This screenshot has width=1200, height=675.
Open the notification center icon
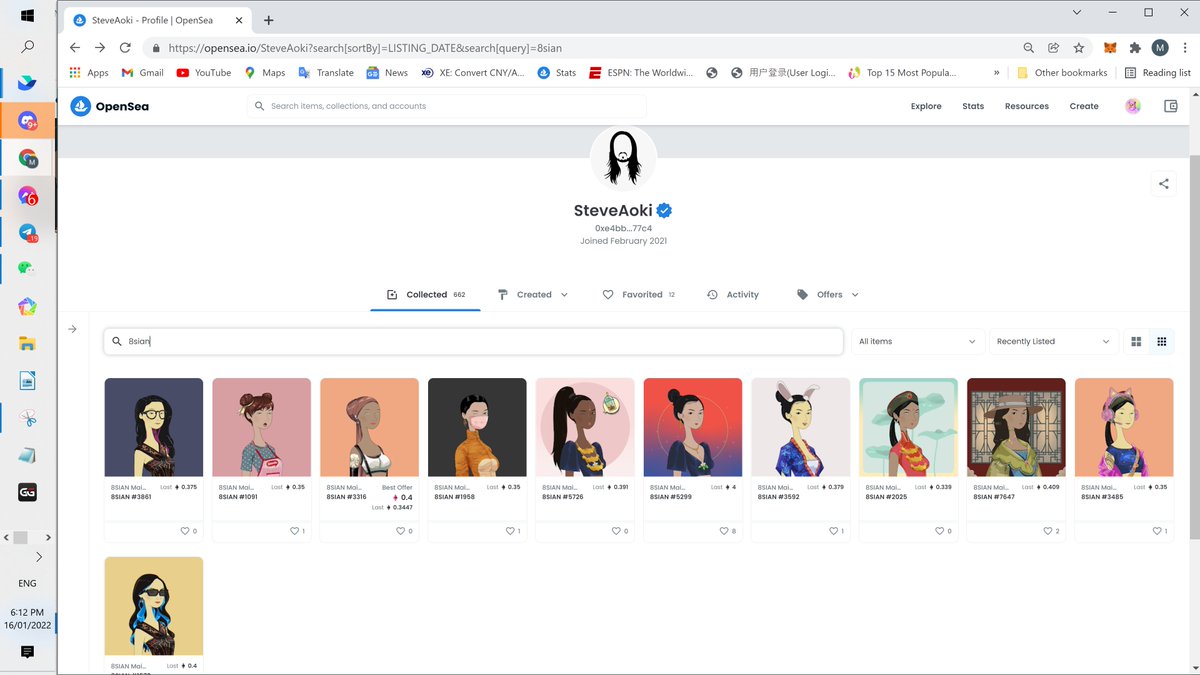coord(27,652)
